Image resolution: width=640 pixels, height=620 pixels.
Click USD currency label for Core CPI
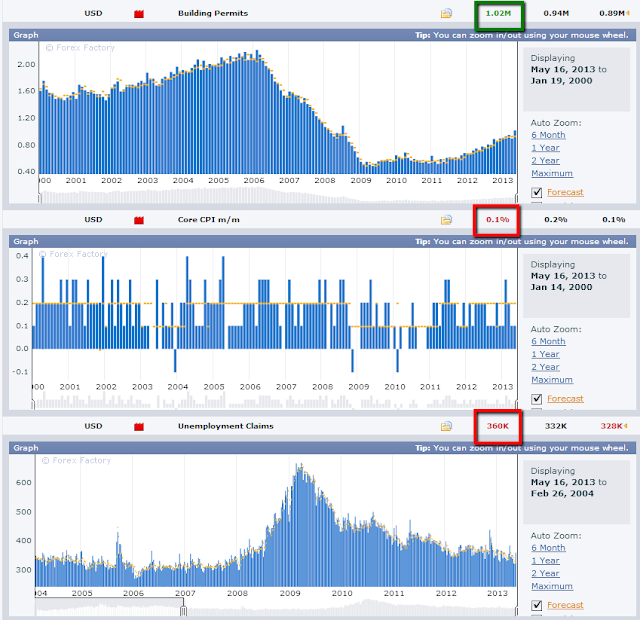pyautogui.click(x=93, y=220)
